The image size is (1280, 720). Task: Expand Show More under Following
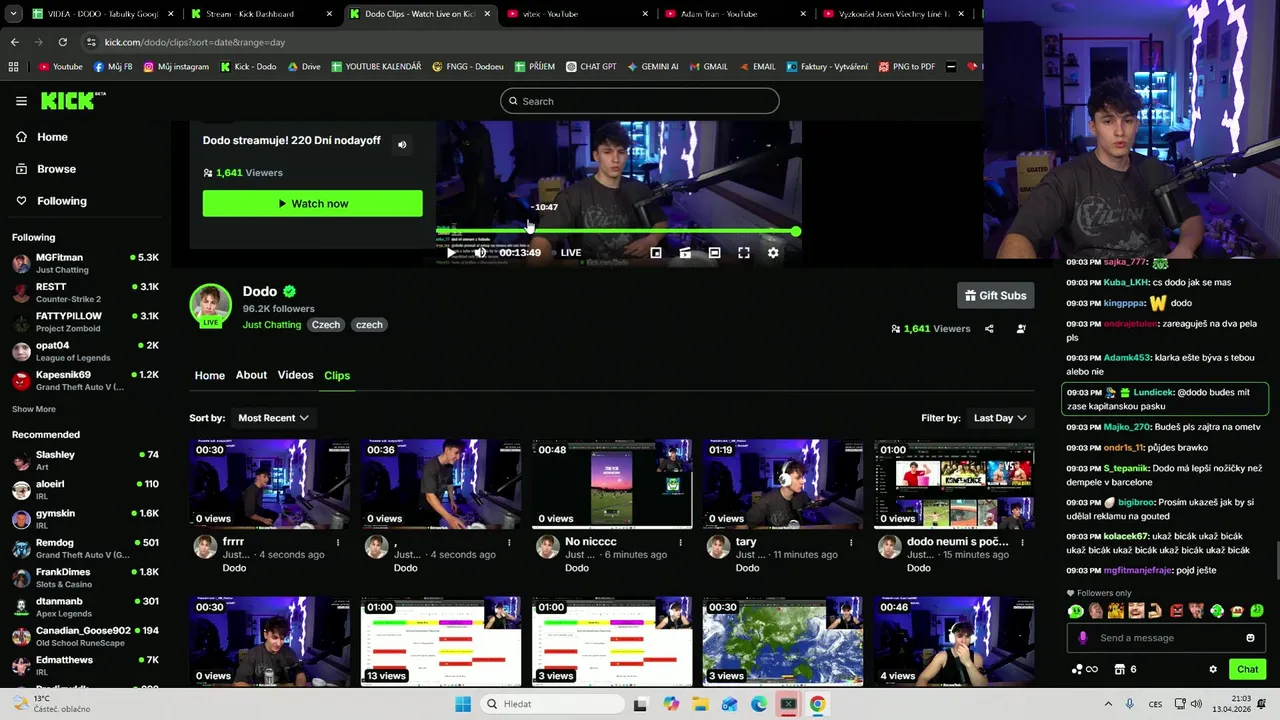(x=34, y=409)
